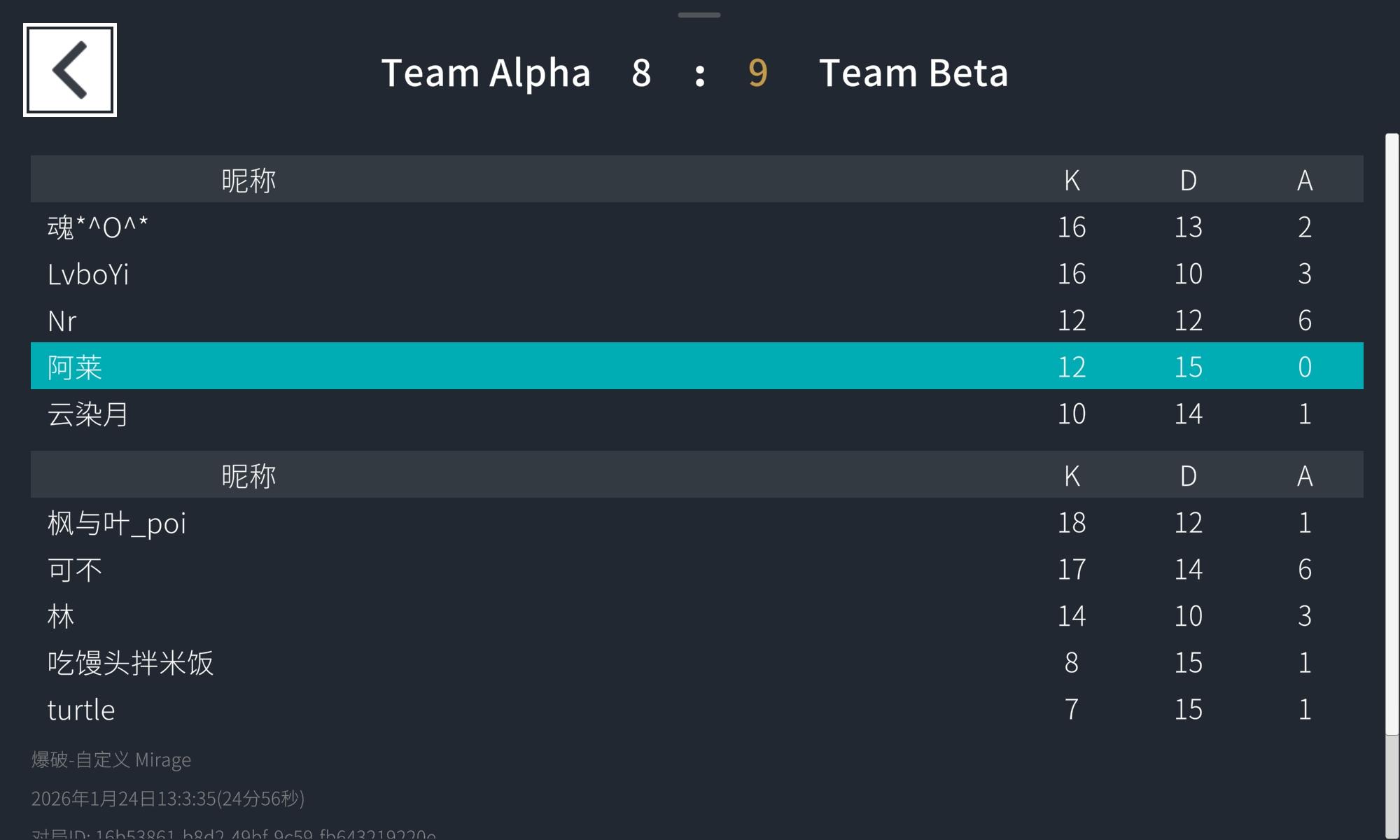This screenshot has width=1400, height=840.
Task: Click the vertical scrollbar on the right
Action: [1392, 434]
